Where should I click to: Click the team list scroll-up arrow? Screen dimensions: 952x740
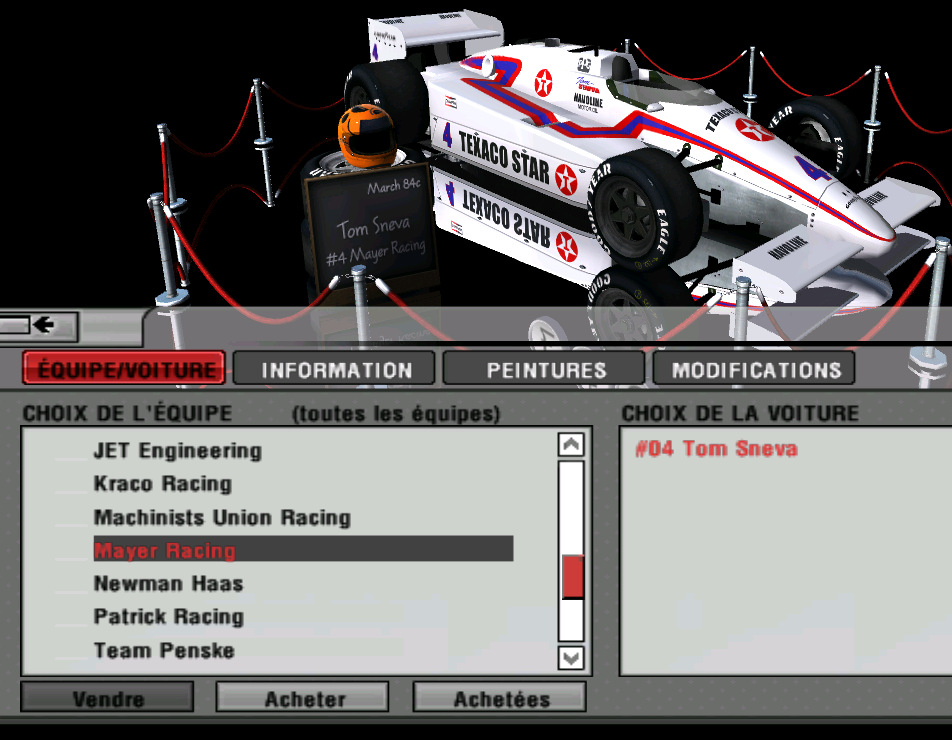click(571, 444)
